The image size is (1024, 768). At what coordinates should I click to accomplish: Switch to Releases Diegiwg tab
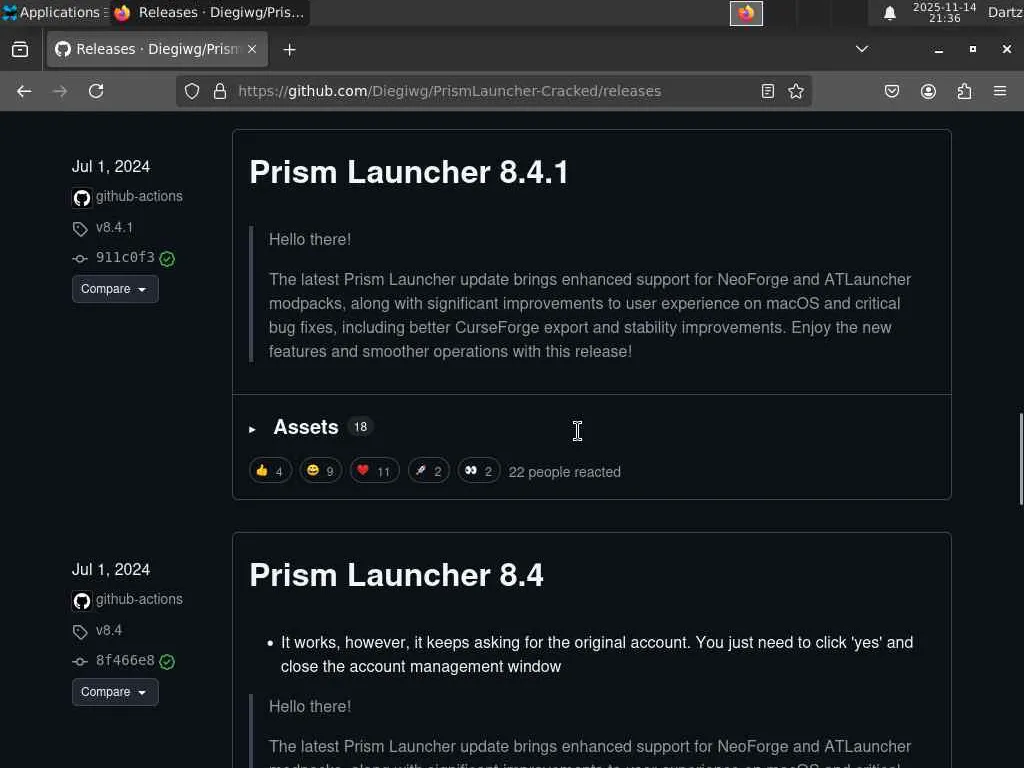pyautogui.click(x=157, y=50)
